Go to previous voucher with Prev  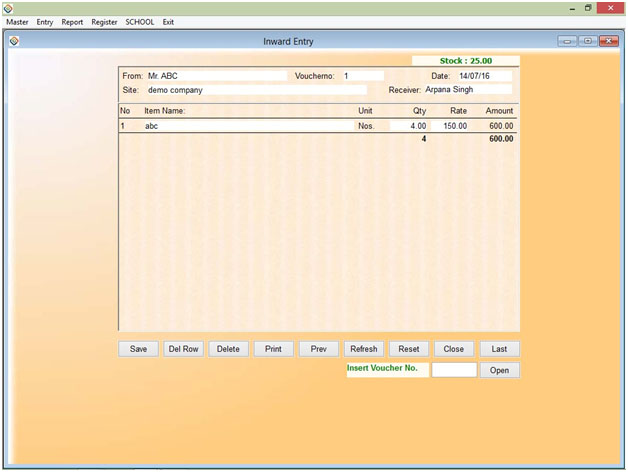(x=318, y=349)
